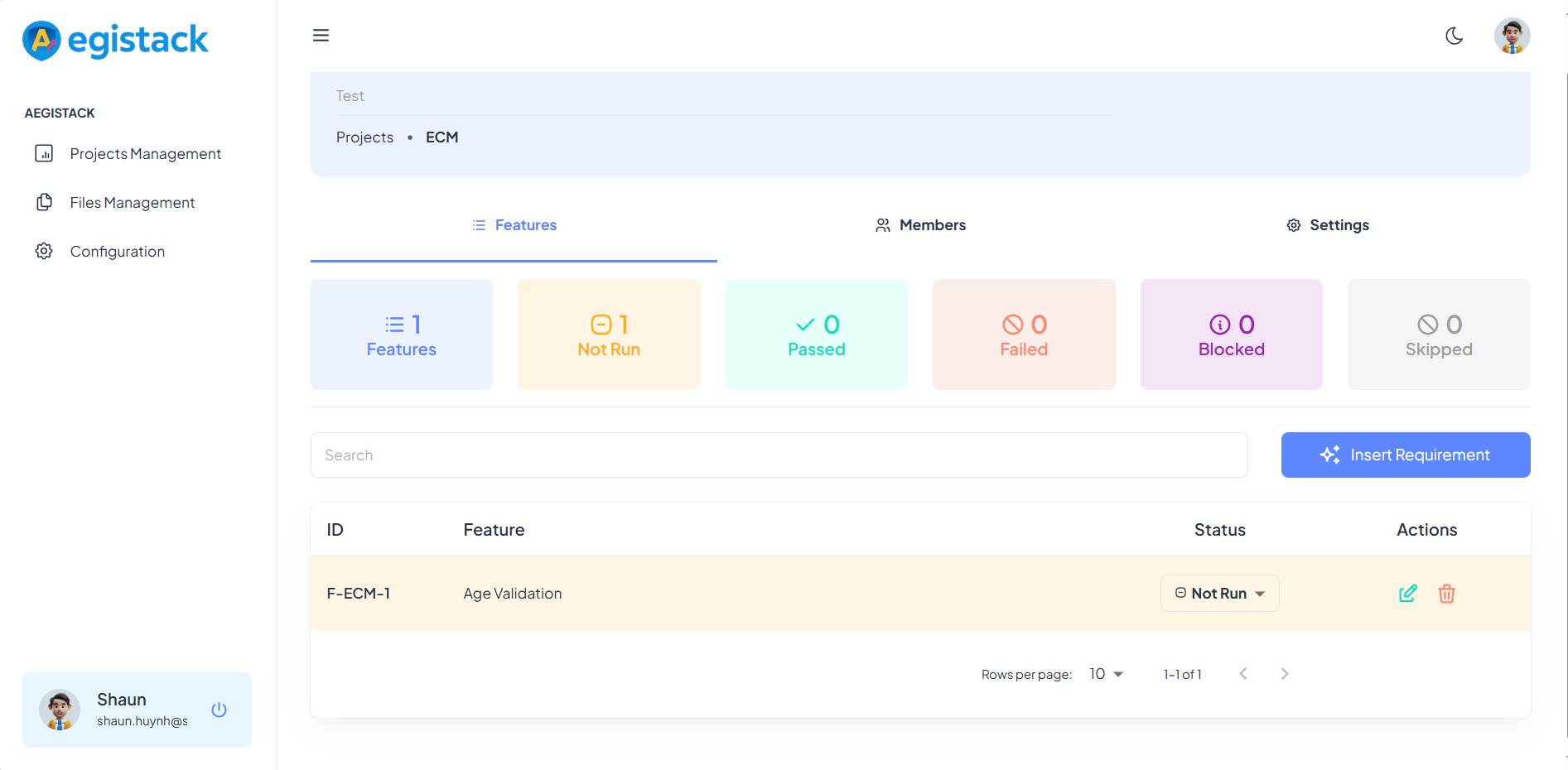Open Configuration from the sidebar
This screenshot has width=1568, height=770.
[x=43, y=251]
